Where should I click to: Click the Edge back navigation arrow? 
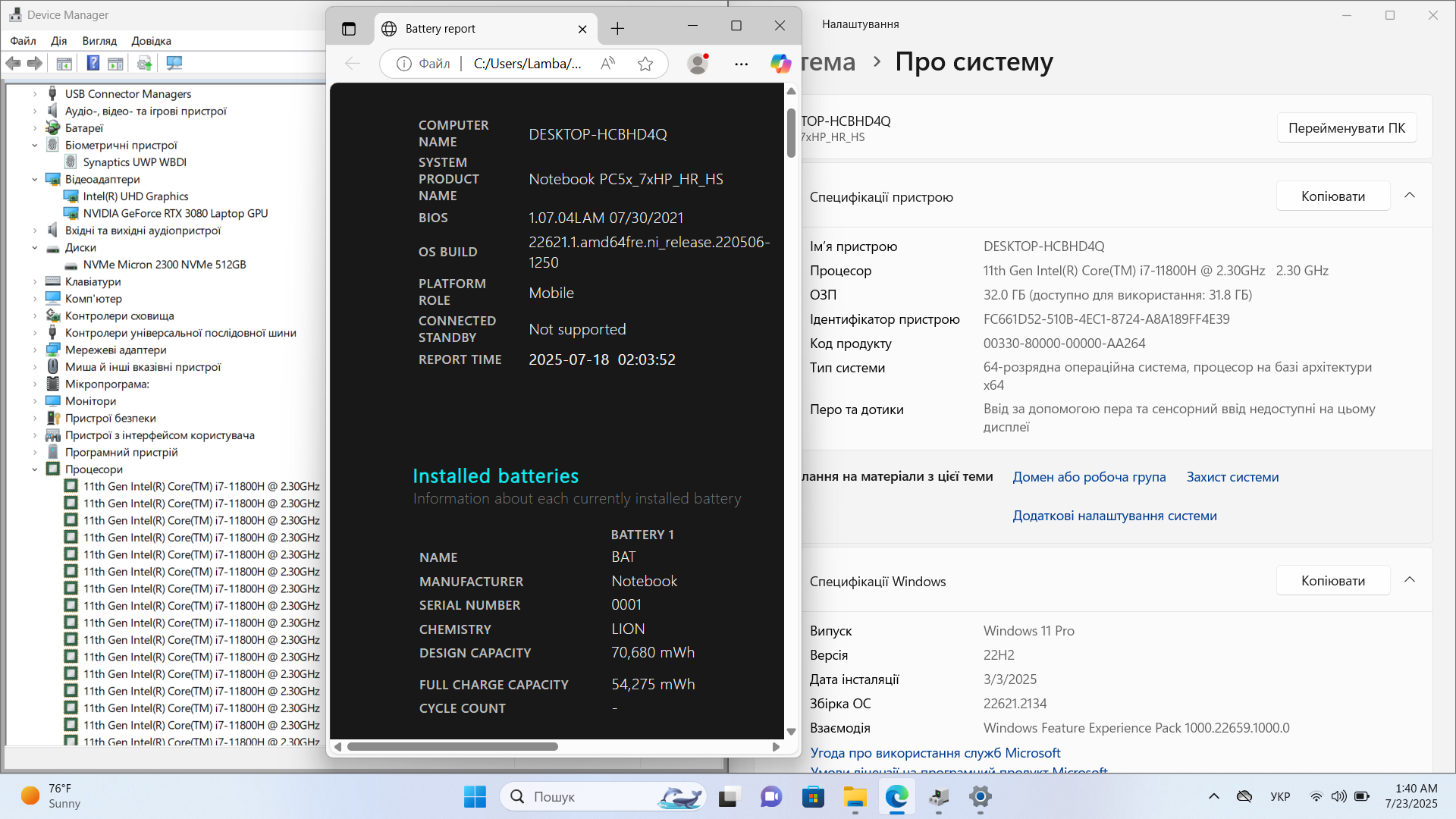(x=353, y=64)
